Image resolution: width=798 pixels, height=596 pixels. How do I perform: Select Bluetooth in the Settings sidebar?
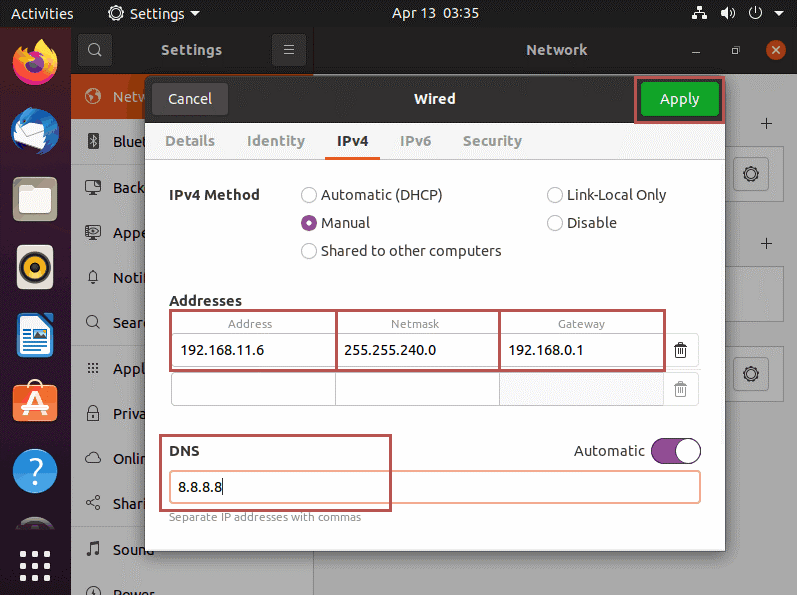point(108,141)
